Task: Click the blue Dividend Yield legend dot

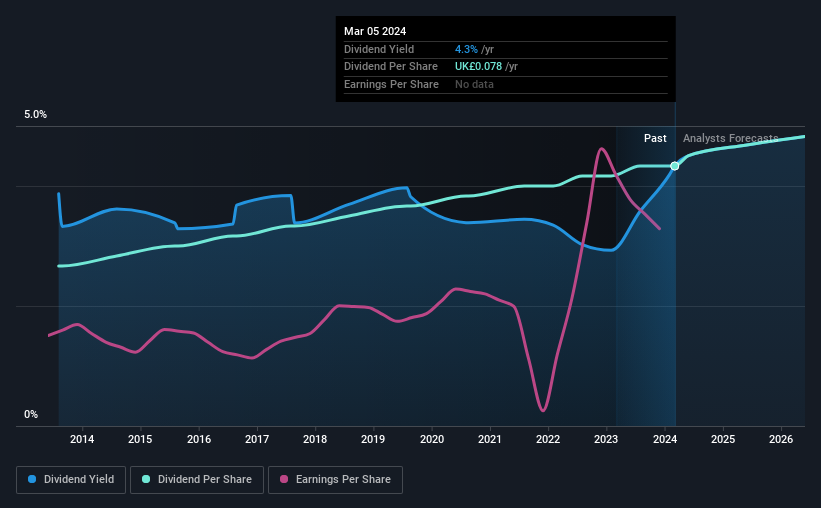Action: (x=32, y=479)
